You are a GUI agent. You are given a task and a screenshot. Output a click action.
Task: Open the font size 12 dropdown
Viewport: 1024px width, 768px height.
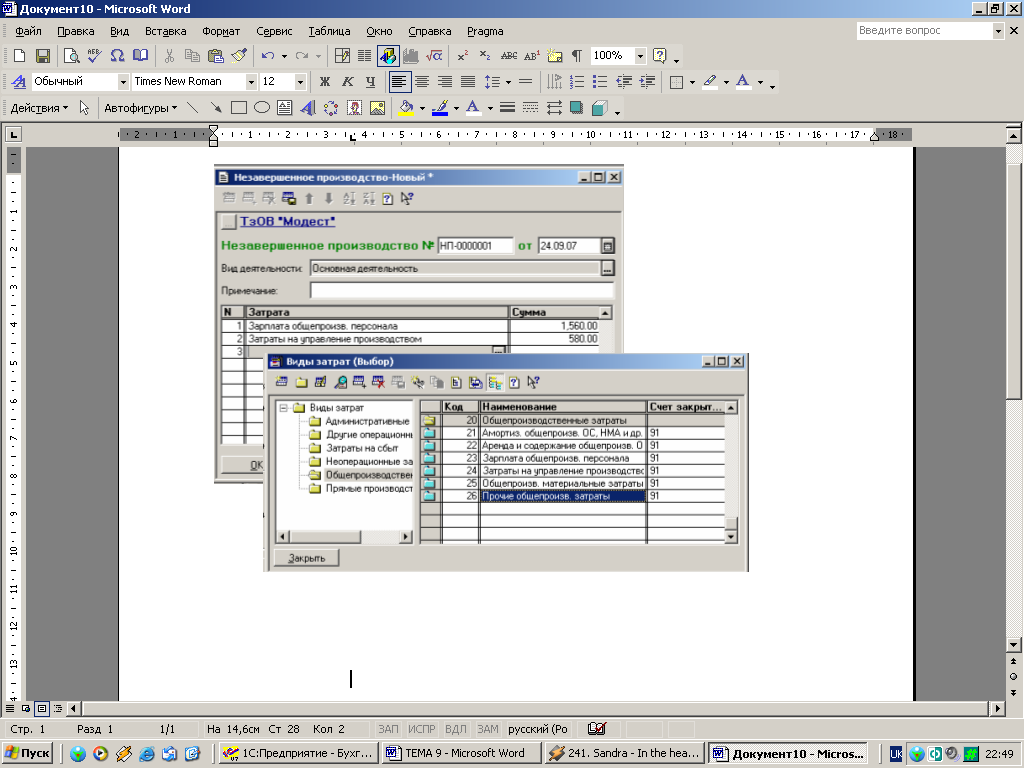[x=300, y=82]
